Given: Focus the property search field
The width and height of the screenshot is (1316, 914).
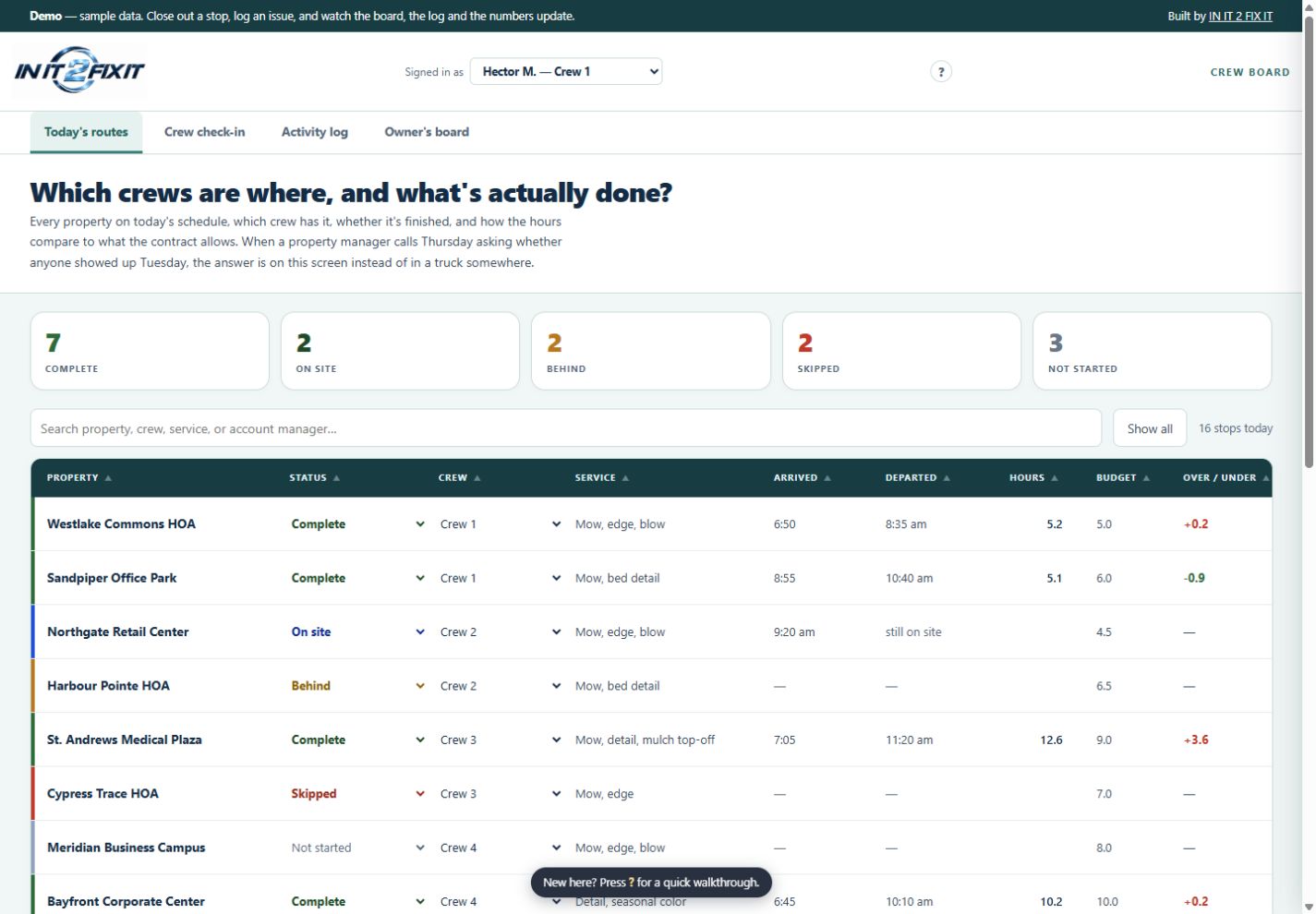Looking at the screenshot, I should point(566,428).
